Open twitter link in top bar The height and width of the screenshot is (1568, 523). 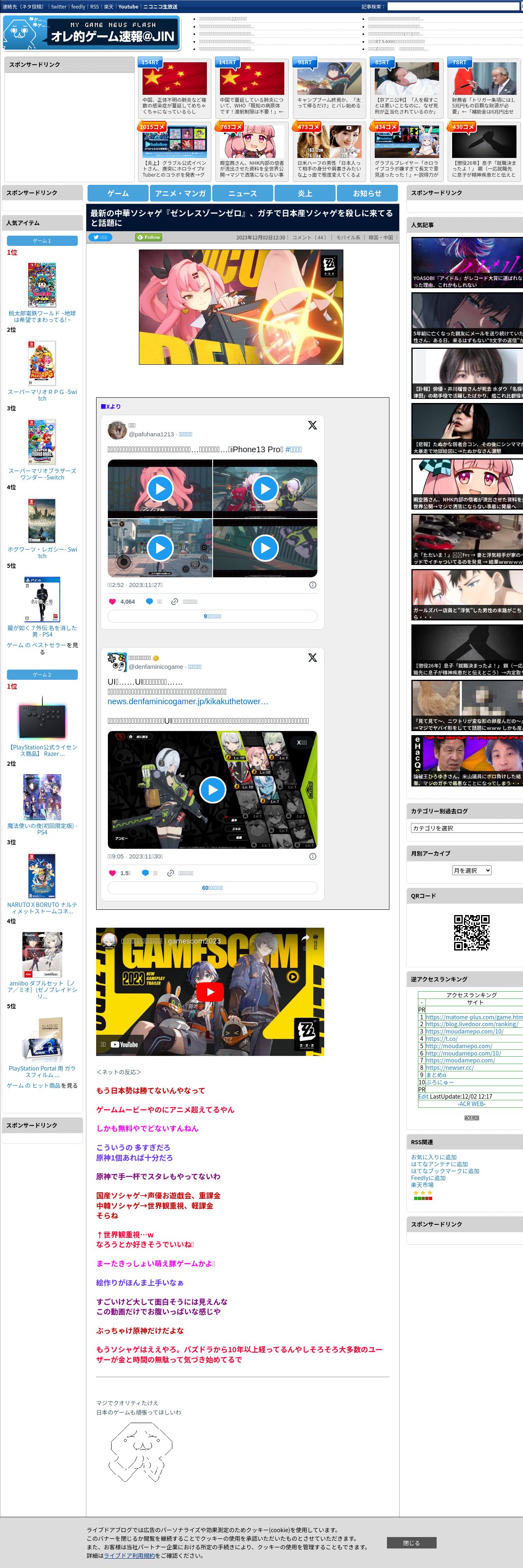coord(58,7)
